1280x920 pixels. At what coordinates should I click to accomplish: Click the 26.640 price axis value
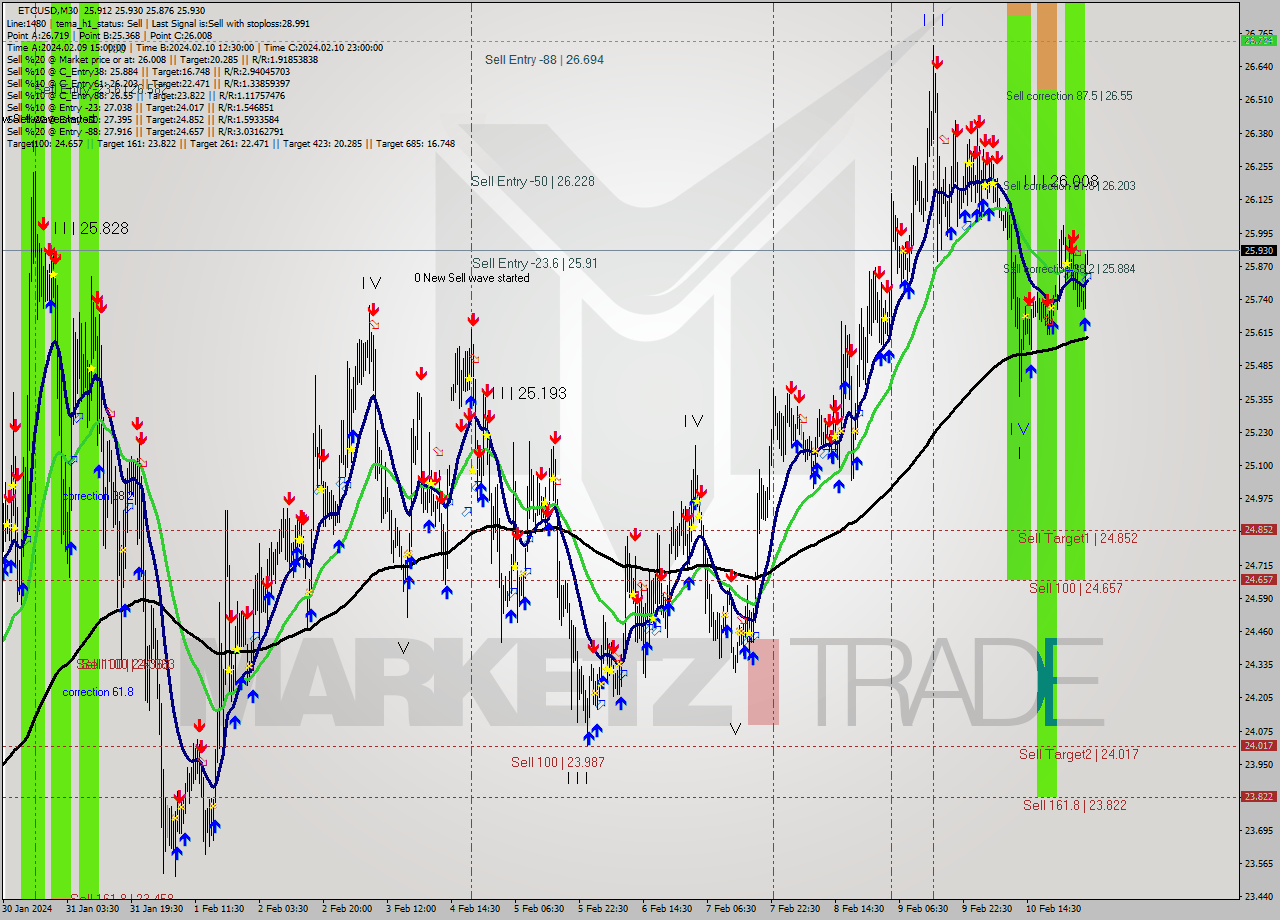pos(1258,67)
